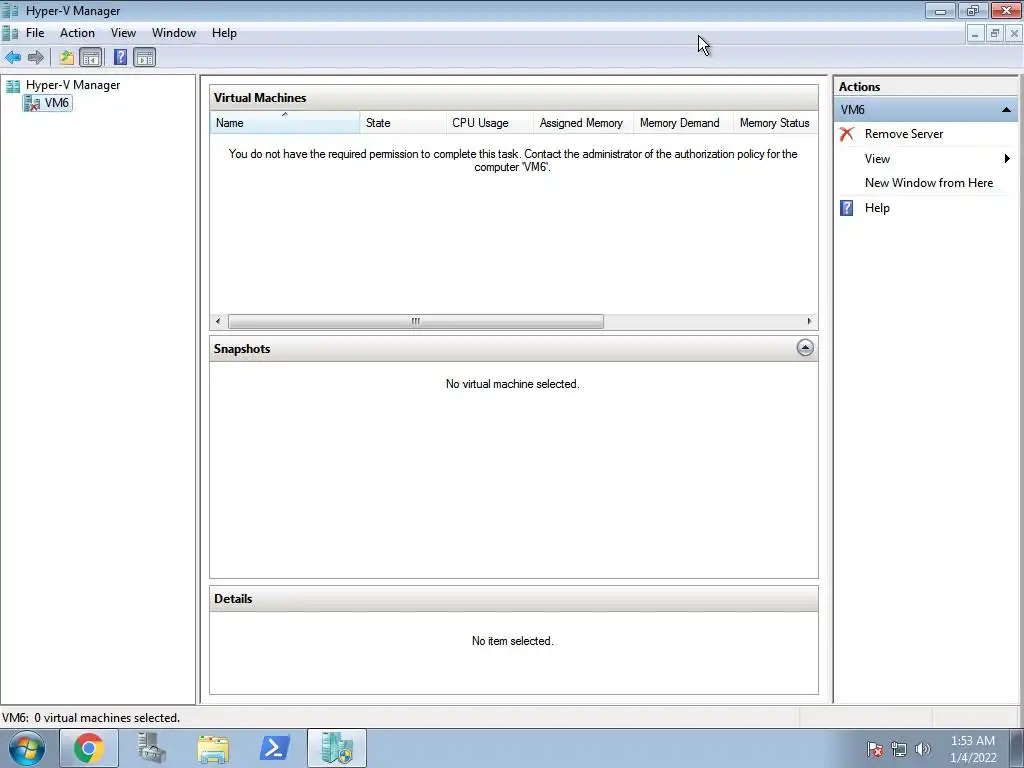Viewport: 1024px width, 768px height.
Task: Click New Window from Here action
Action: 929,183
